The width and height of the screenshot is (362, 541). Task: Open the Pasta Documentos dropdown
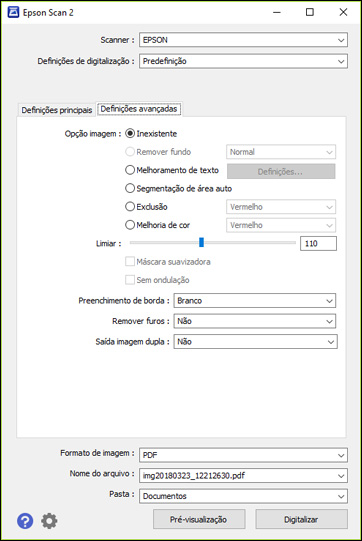point(243,496)
